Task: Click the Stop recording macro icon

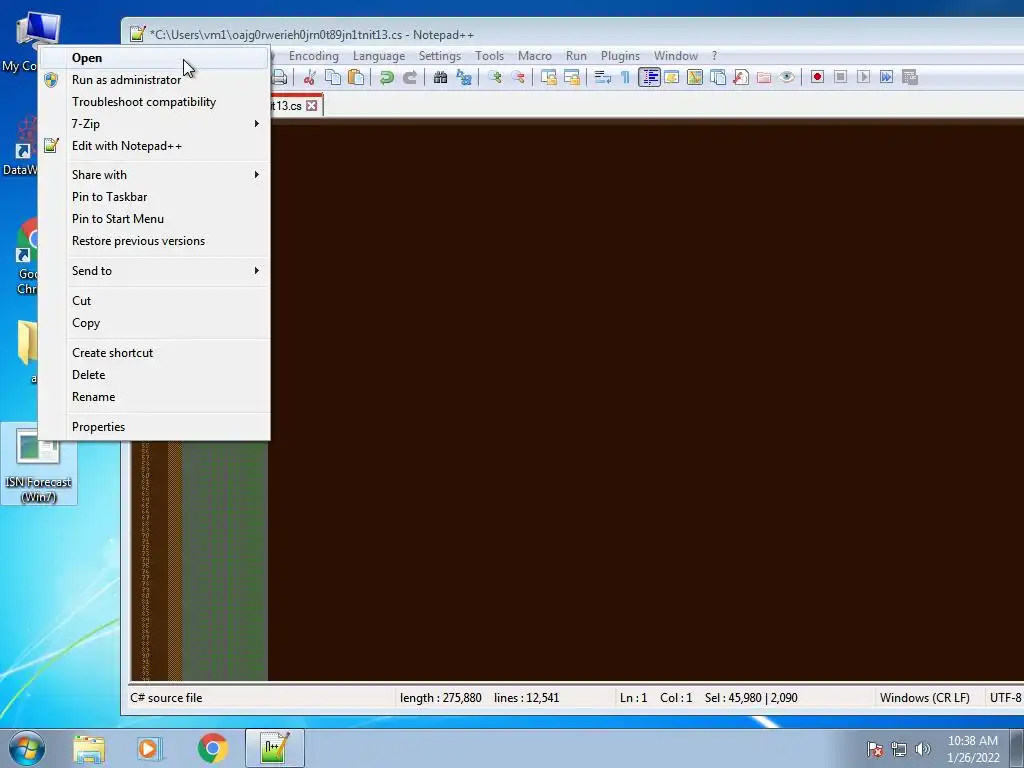Action: point(840,77)
